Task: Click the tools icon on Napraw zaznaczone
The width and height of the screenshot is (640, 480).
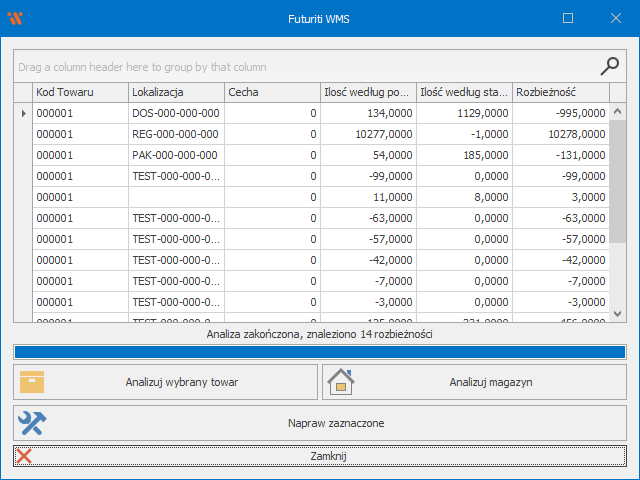Action: 33,423
